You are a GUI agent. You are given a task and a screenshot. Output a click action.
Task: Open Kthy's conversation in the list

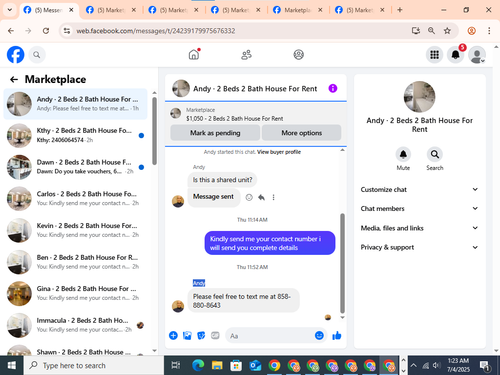point(75,135)
